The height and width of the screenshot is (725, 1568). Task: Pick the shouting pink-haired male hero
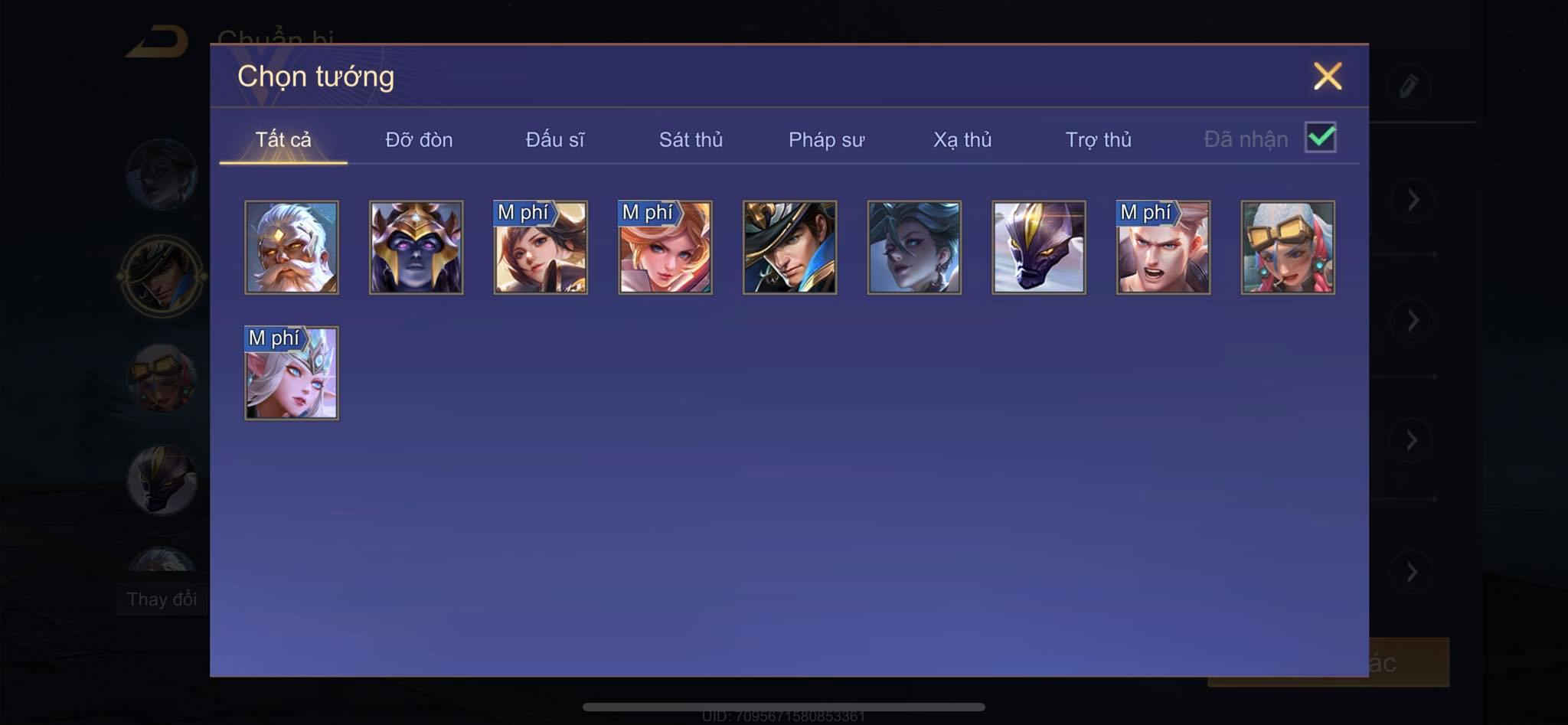coord(1164,247)
